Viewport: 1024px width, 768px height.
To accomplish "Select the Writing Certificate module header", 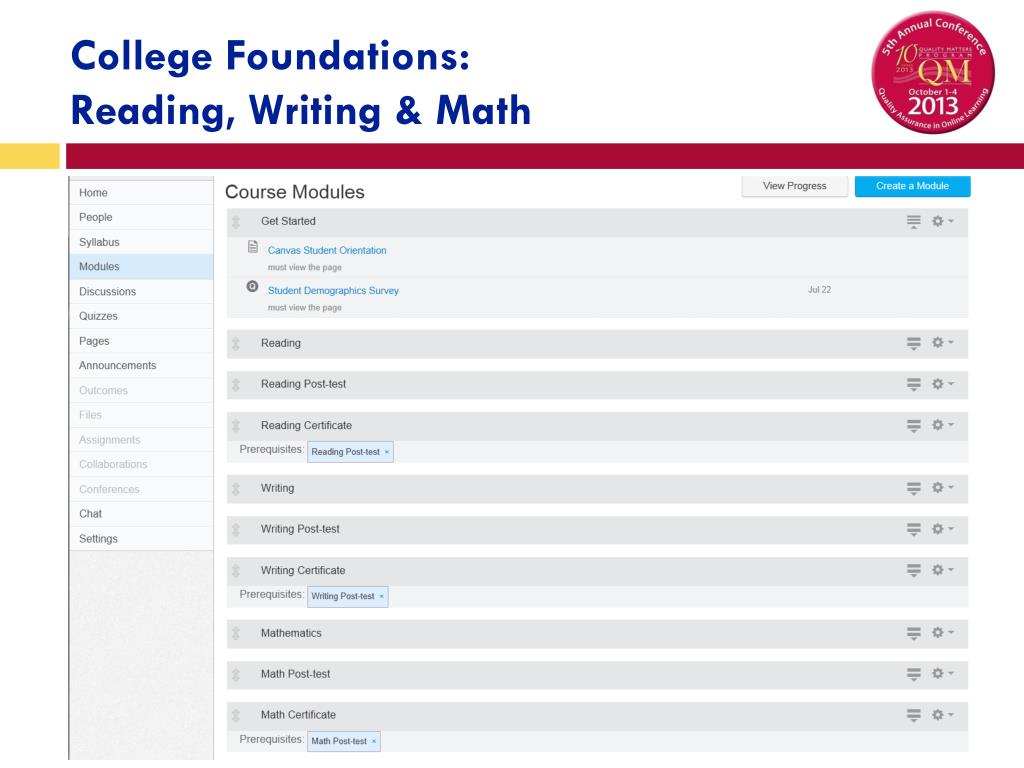I will click(597, 571).
